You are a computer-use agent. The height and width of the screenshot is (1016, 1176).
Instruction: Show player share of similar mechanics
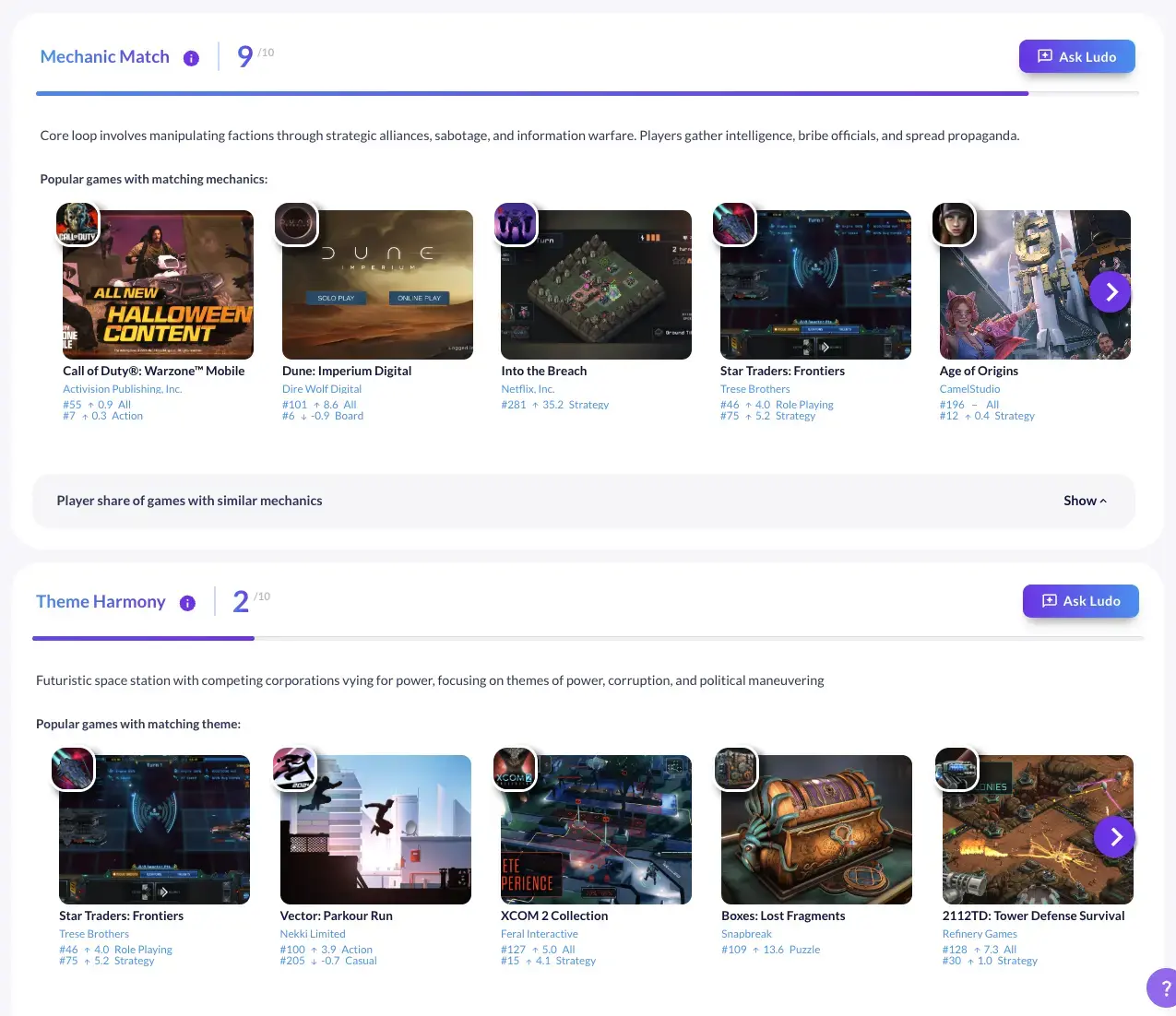tap(1085, 501)
